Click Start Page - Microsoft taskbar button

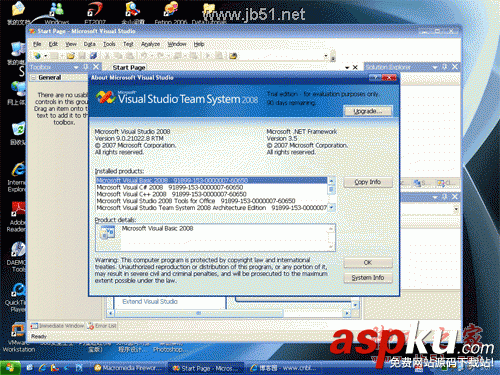coord(206,368)
